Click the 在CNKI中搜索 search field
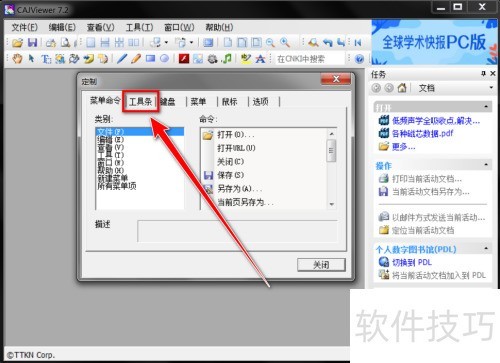This screenshot has height=363, width=500. [x=309, y=59]
